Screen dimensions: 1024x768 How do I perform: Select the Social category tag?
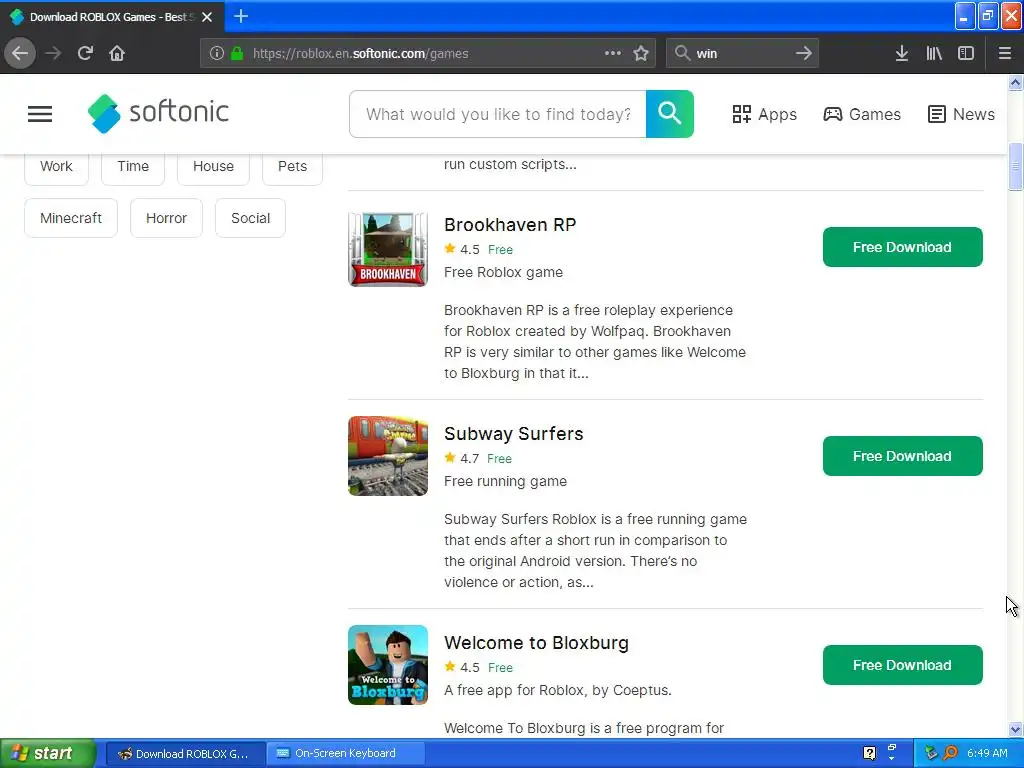(250, 218)
